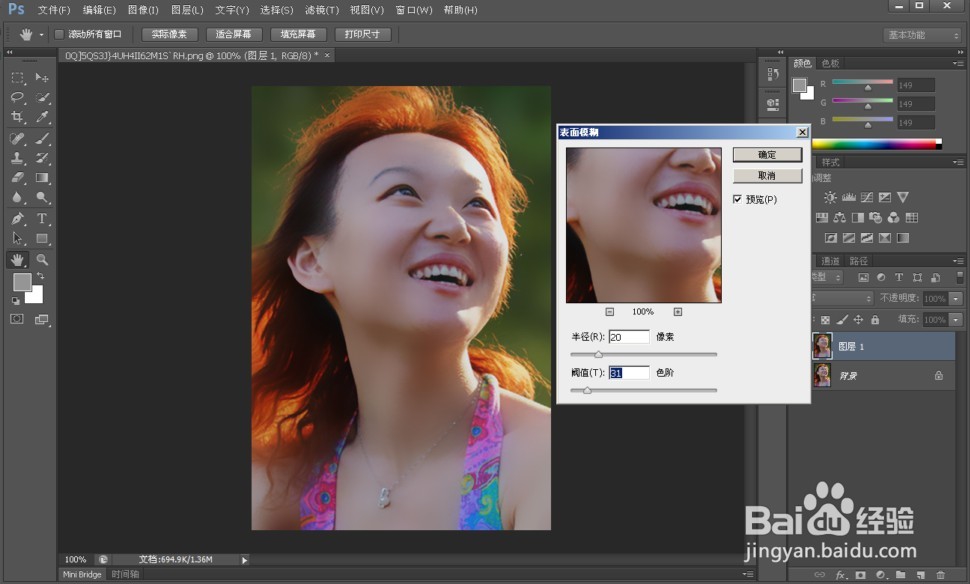Screen dimensions: 970x584
Task: Open the 滤镜(T) menu
Action: (322, 10)
